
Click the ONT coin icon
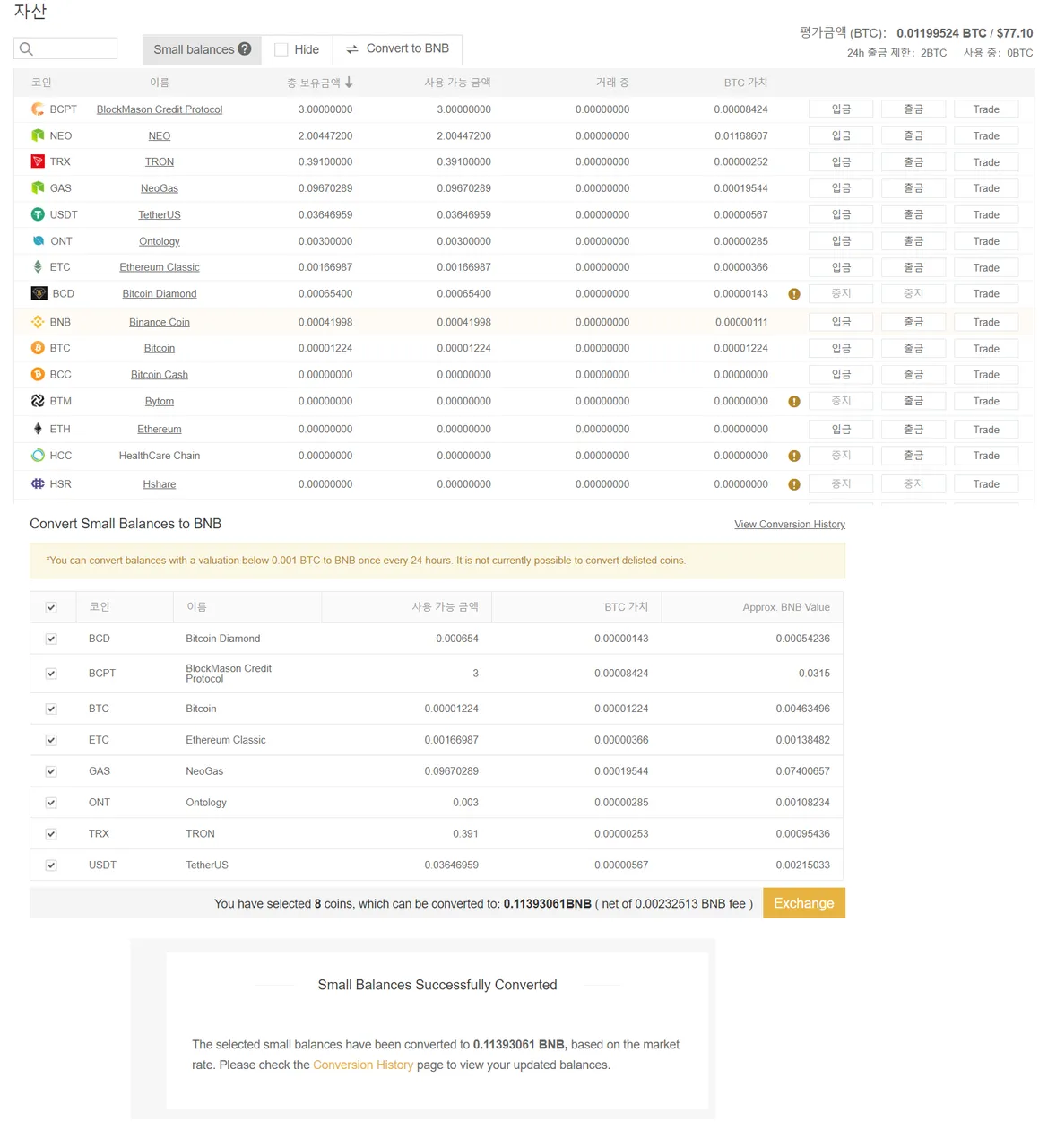pyautogui.click(x=38, y=241)
